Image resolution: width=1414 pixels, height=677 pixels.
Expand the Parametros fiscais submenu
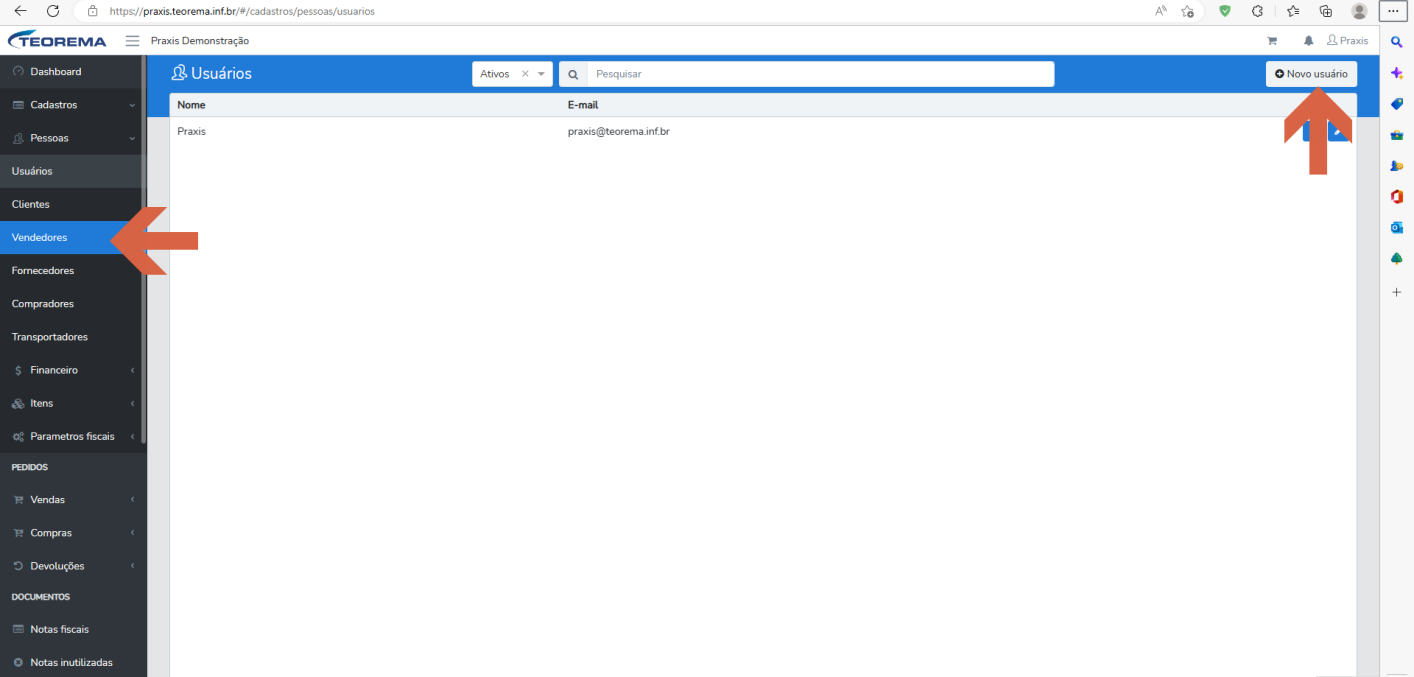(73, 436)
